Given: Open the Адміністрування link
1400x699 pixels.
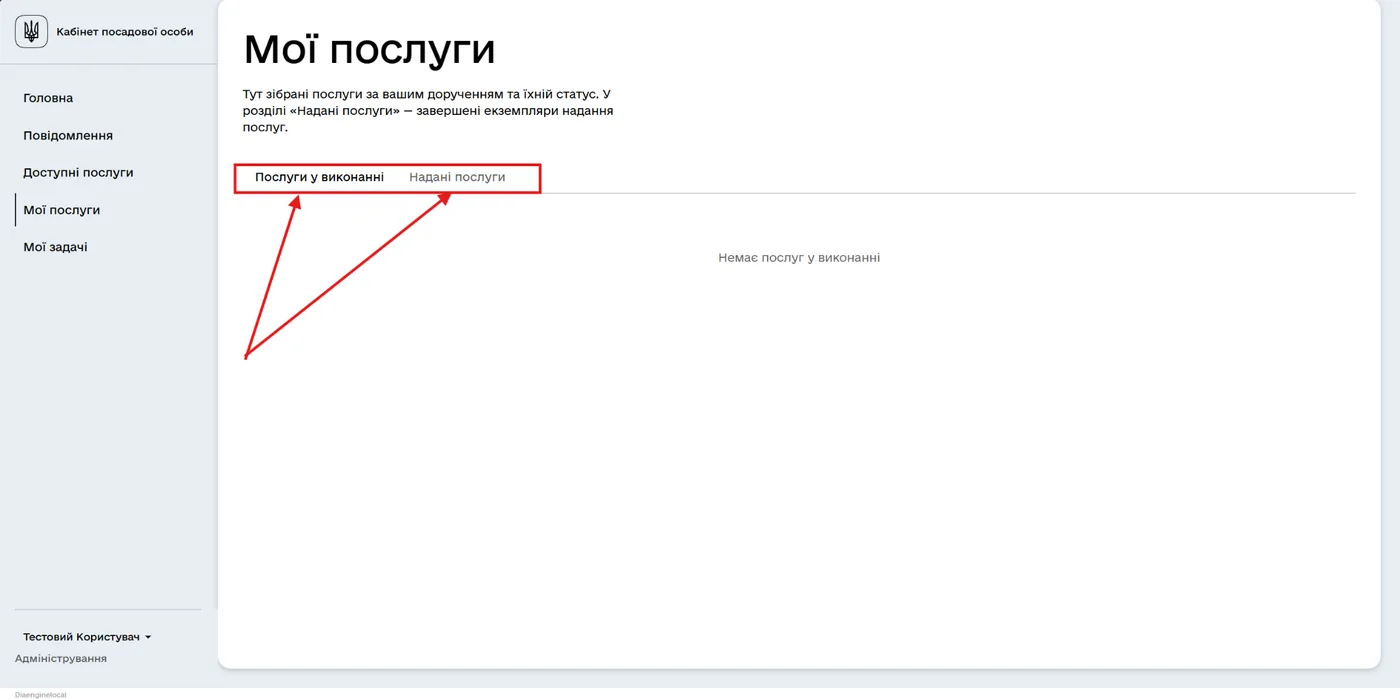Looking at the screenshot, I should 61,659.
